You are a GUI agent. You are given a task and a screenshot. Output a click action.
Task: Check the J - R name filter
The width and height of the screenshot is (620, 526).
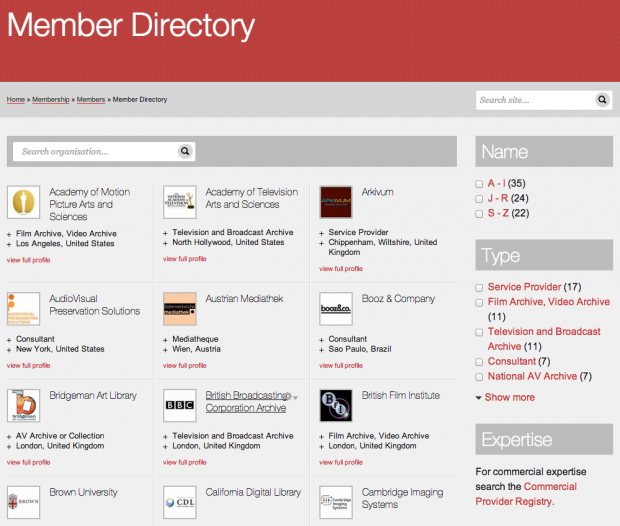(479, 199)
